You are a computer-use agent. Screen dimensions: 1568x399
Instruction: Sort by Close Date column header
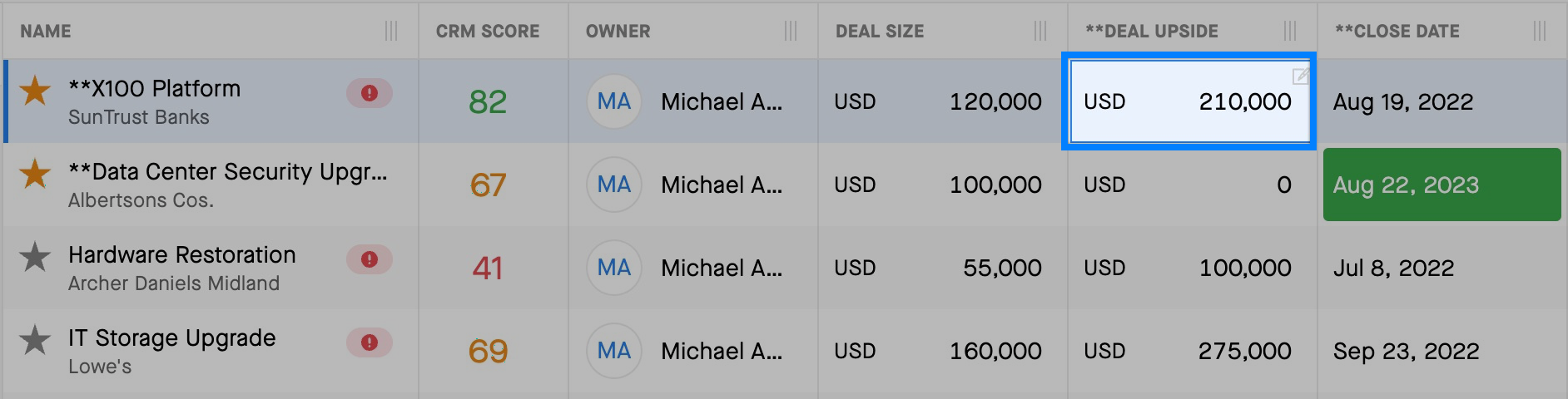[1397, 31]
